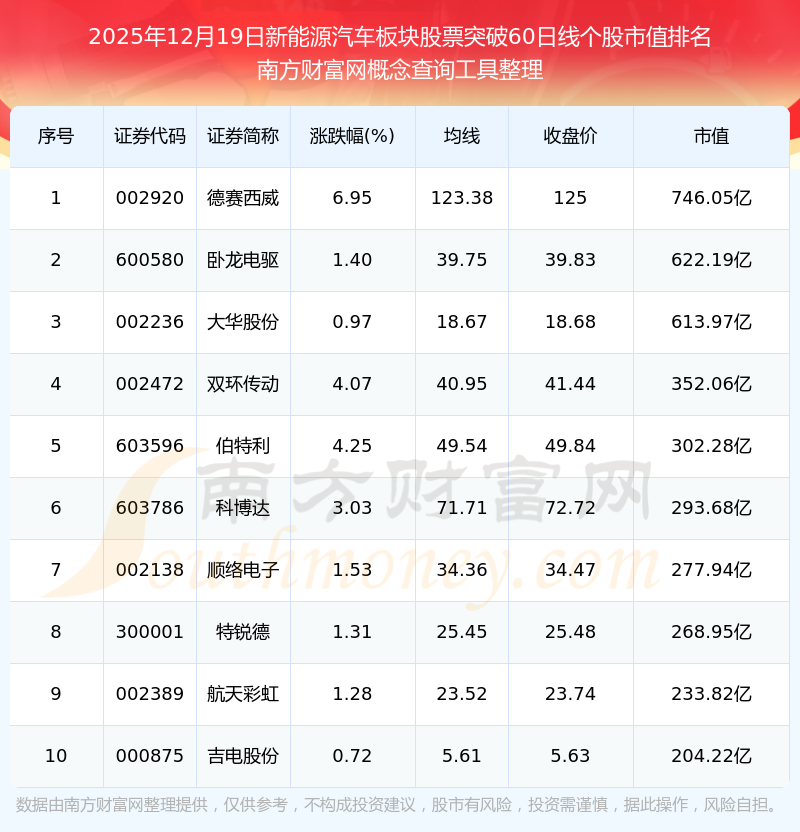Click closing price 72.72
Image resolution: width=800 pixels, height=832 pixels.
570,508
